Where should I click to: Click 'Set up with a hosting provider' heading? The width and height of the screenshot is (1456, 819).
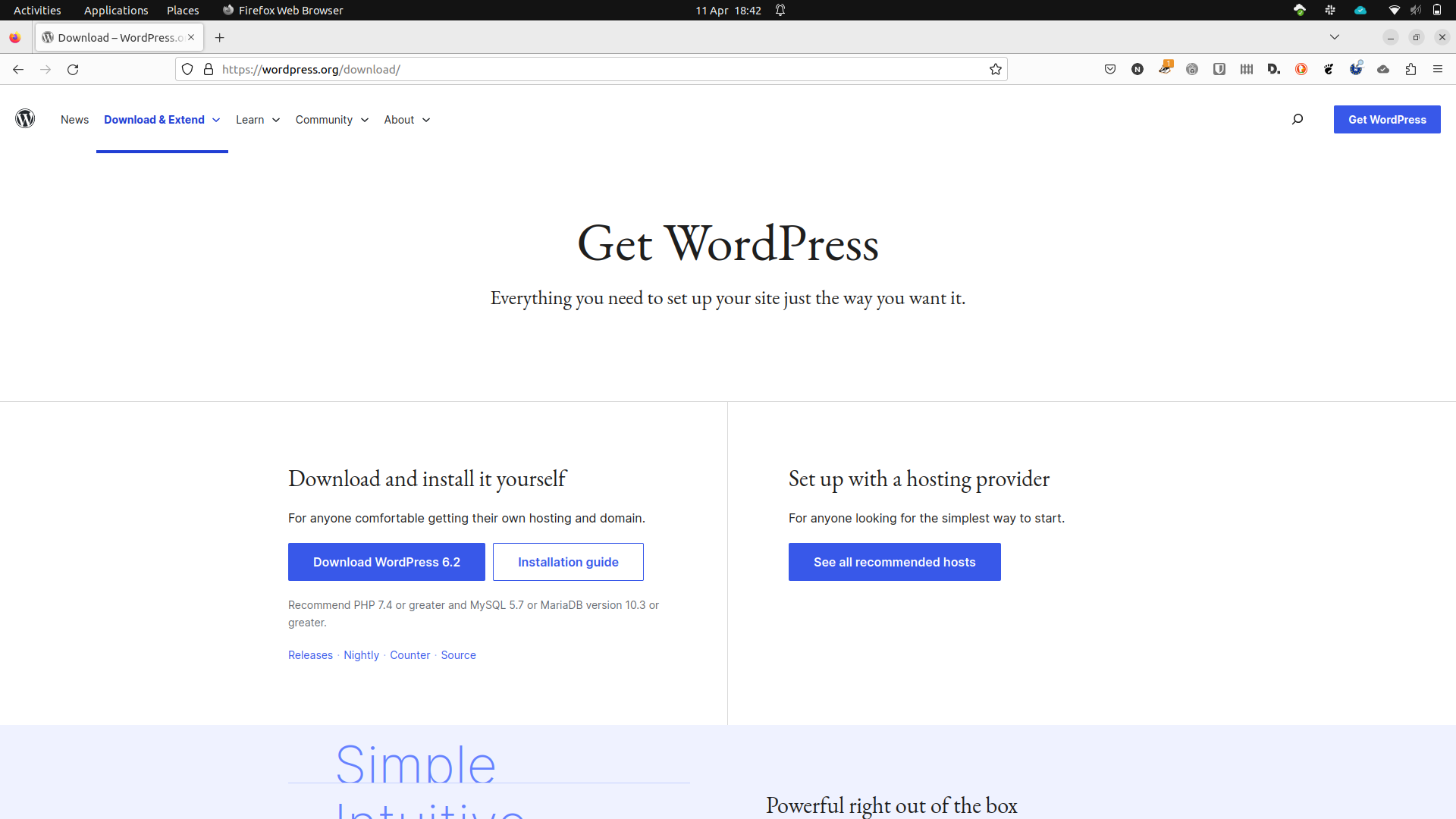click(x=919, y=479)
